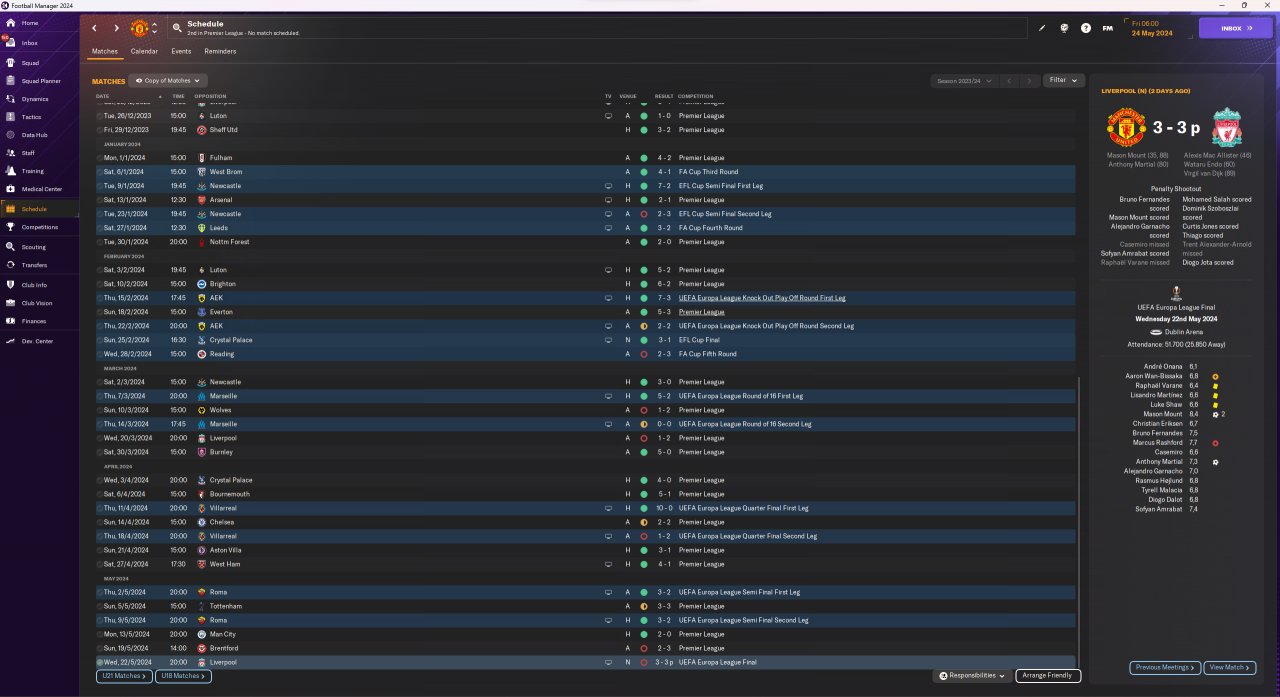Open the FM menu icon
1280x697 pixels.
(x=1108, y=28)
